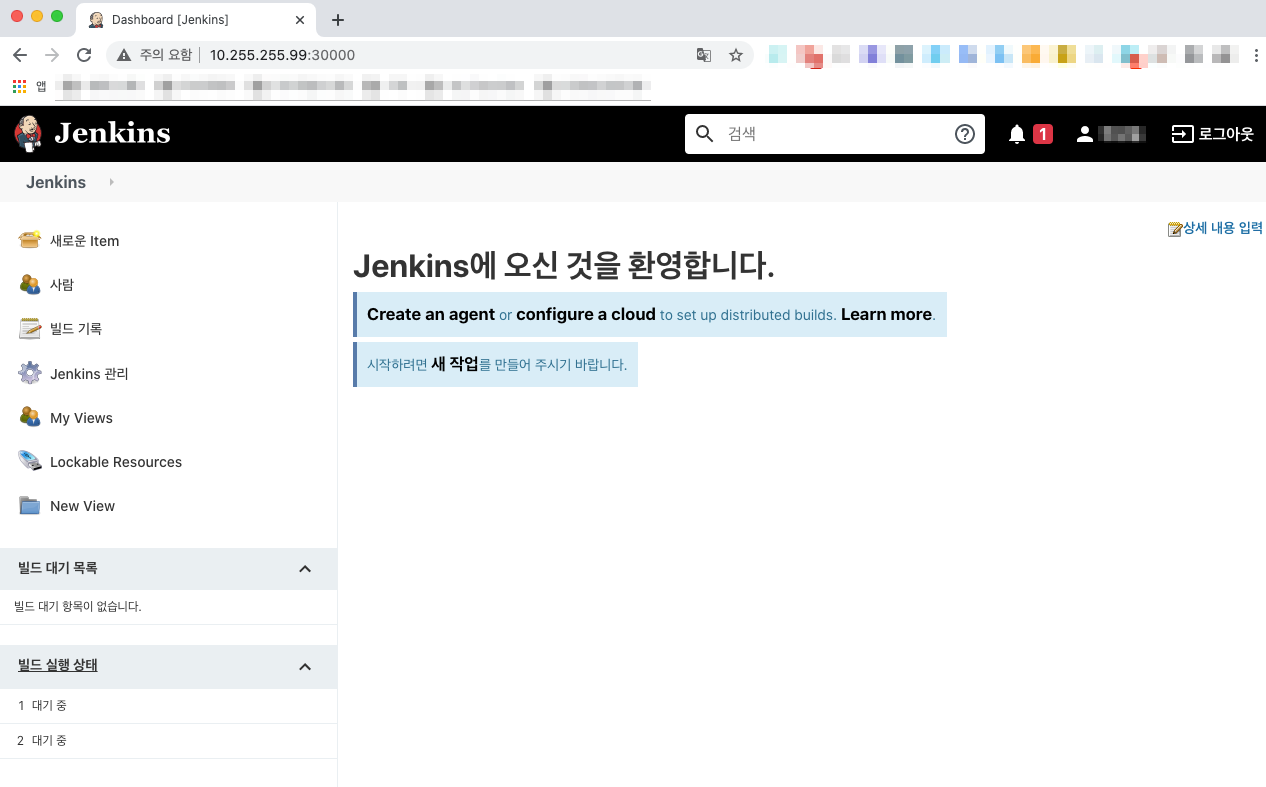This screenshot has height=787, width=1266.
Task: Open a new browser tab
Action: [338, 20]
